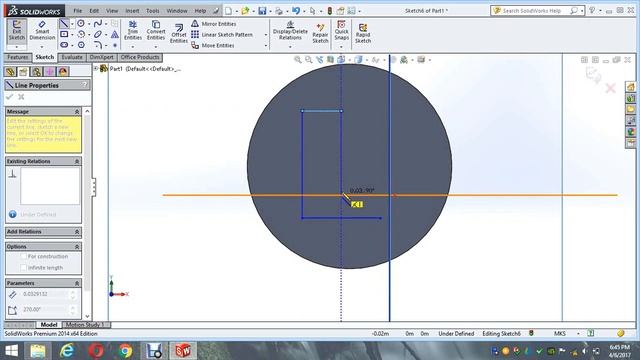Open Windows Start menu

11,351
